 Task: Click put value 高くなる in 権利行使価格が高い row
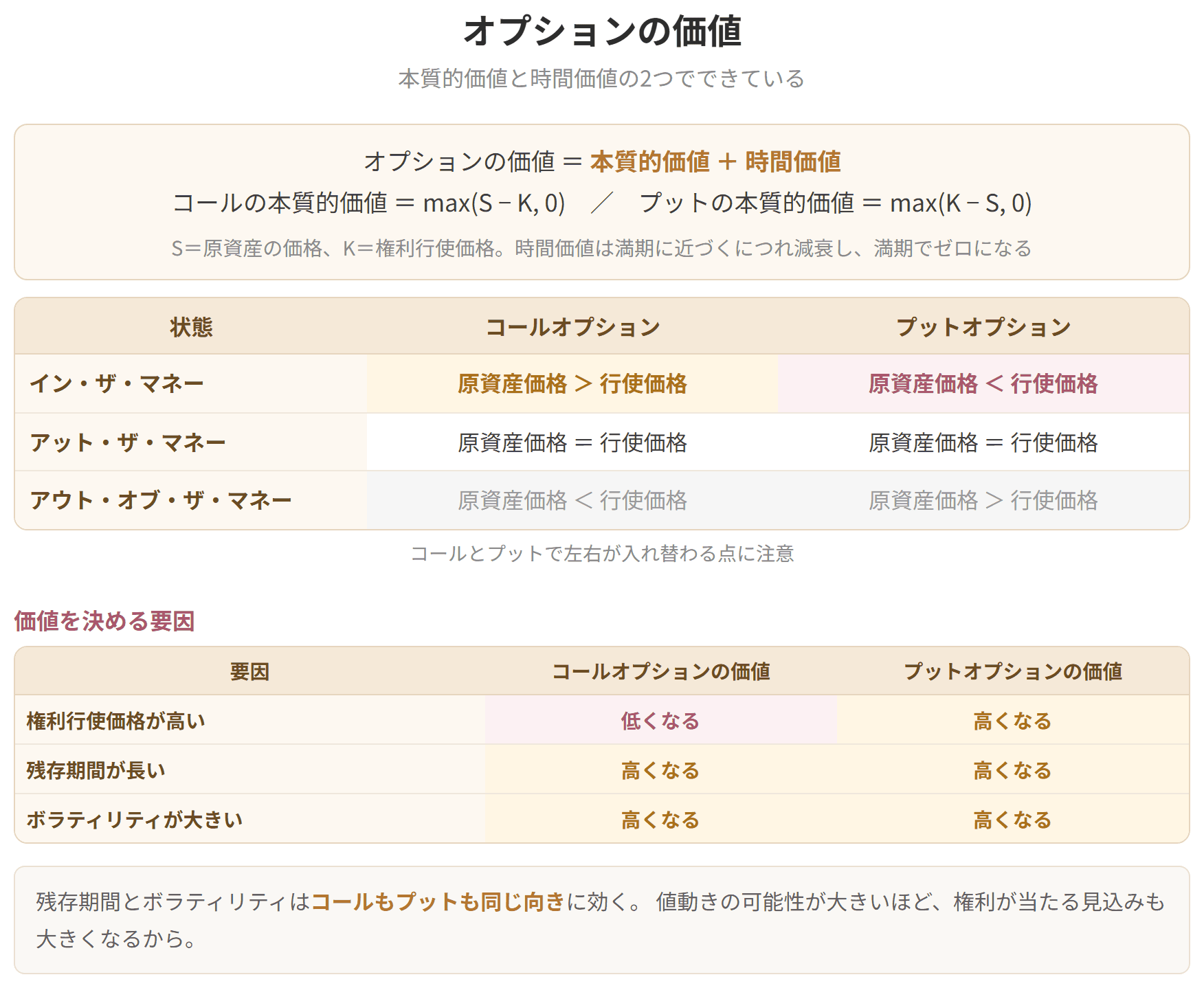pos(1013,720)
